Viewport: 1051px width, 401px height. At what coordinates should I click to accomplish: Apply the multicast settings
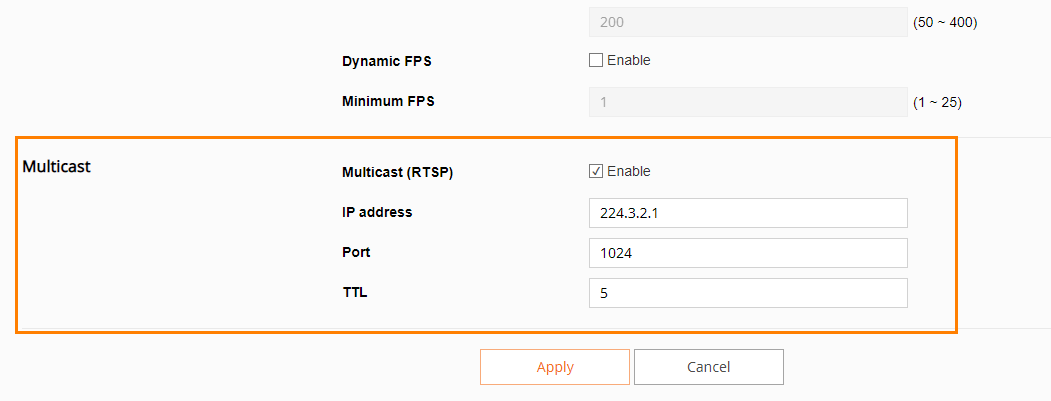click(555, 367)
